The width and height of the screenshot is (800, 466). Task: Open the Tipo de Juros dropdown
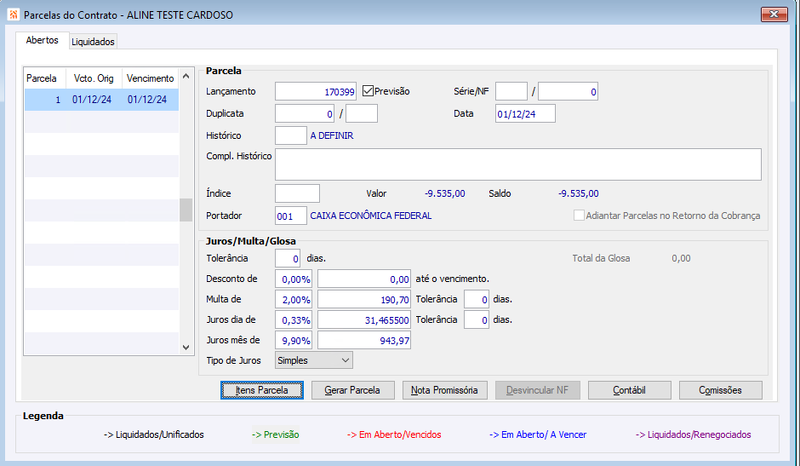pyautogui.click(x=313, y=360)
